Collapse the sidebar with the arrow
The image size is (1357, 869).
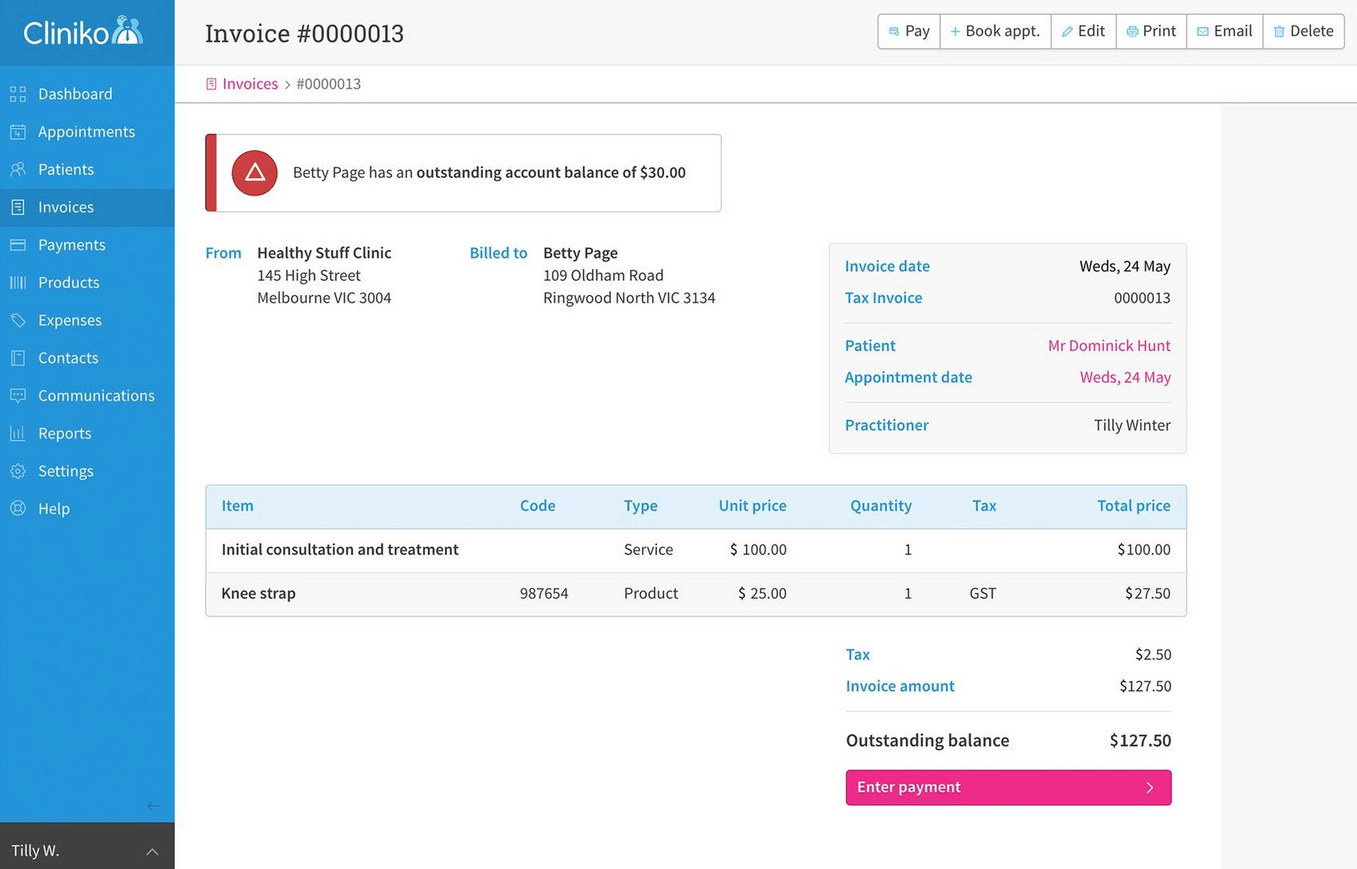tap(152, 805)
